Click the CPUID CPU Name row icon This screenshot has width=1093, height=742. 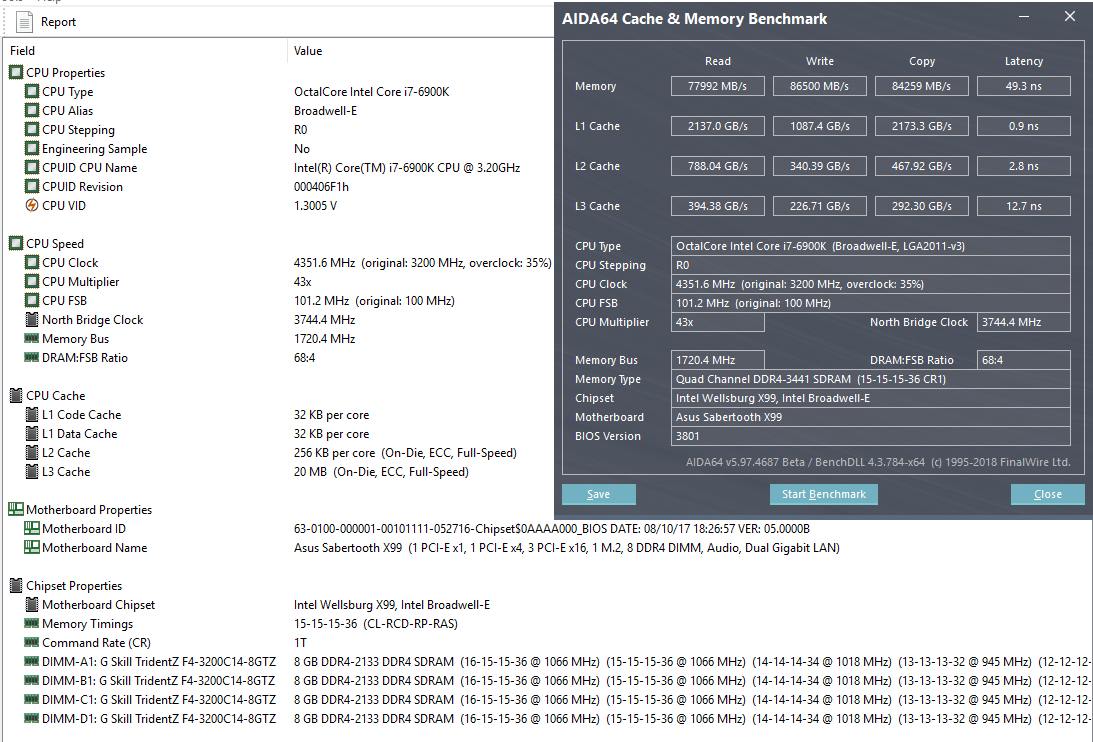point(32,167)
